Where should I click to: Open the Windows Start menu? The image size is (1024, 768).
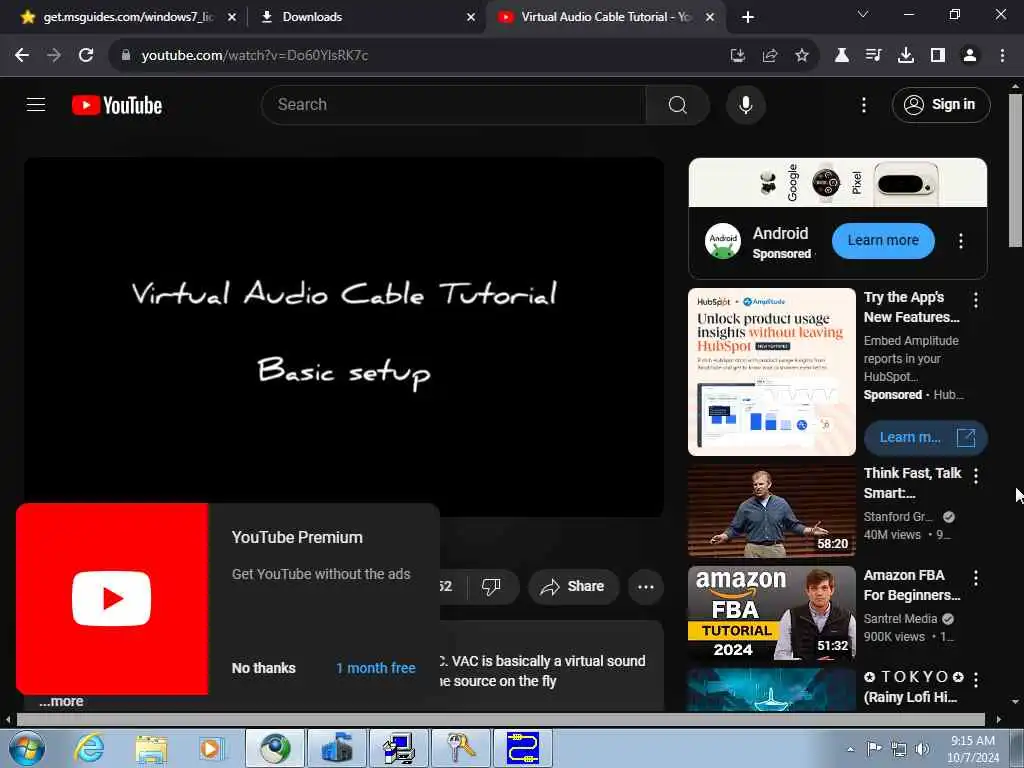[27, 748]
